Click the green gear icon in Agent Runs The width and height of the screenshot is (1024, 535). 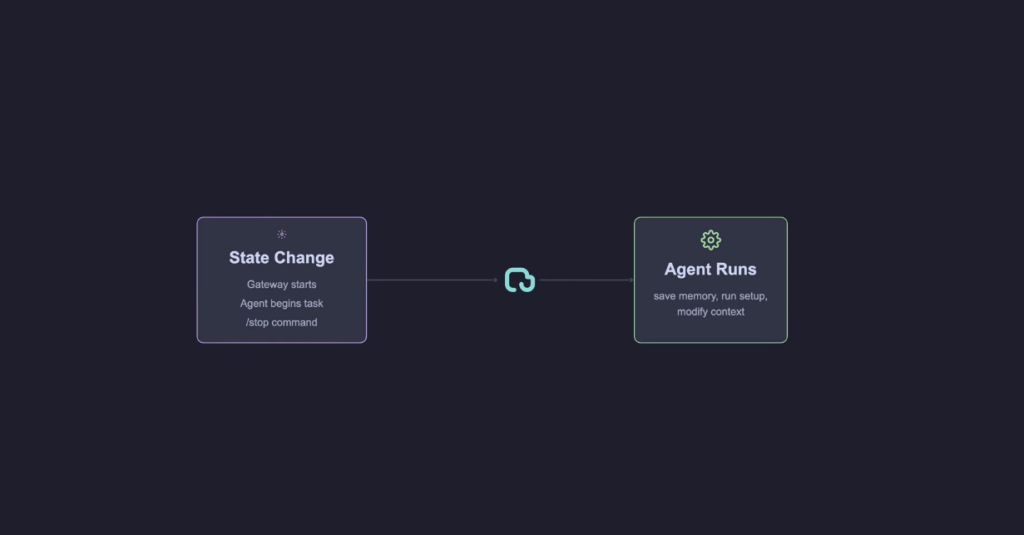[x=711, y=240]
